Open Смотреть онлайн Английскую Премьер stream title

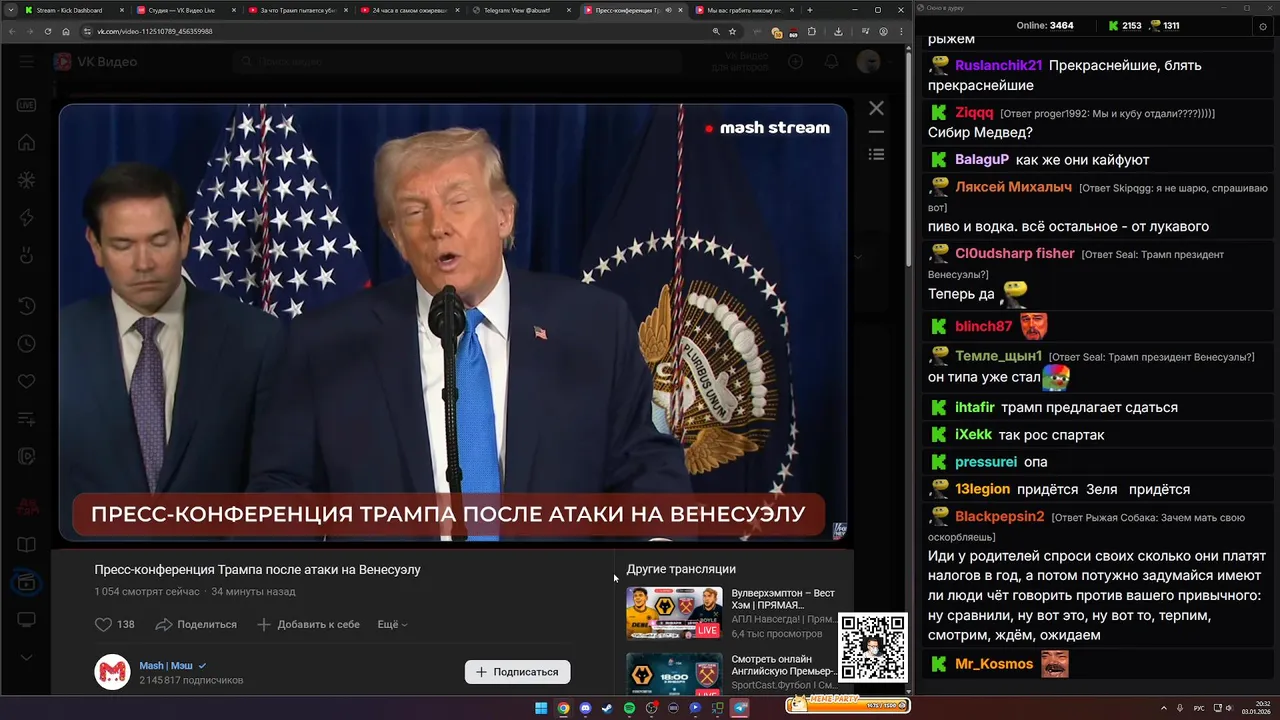point(783,665)
